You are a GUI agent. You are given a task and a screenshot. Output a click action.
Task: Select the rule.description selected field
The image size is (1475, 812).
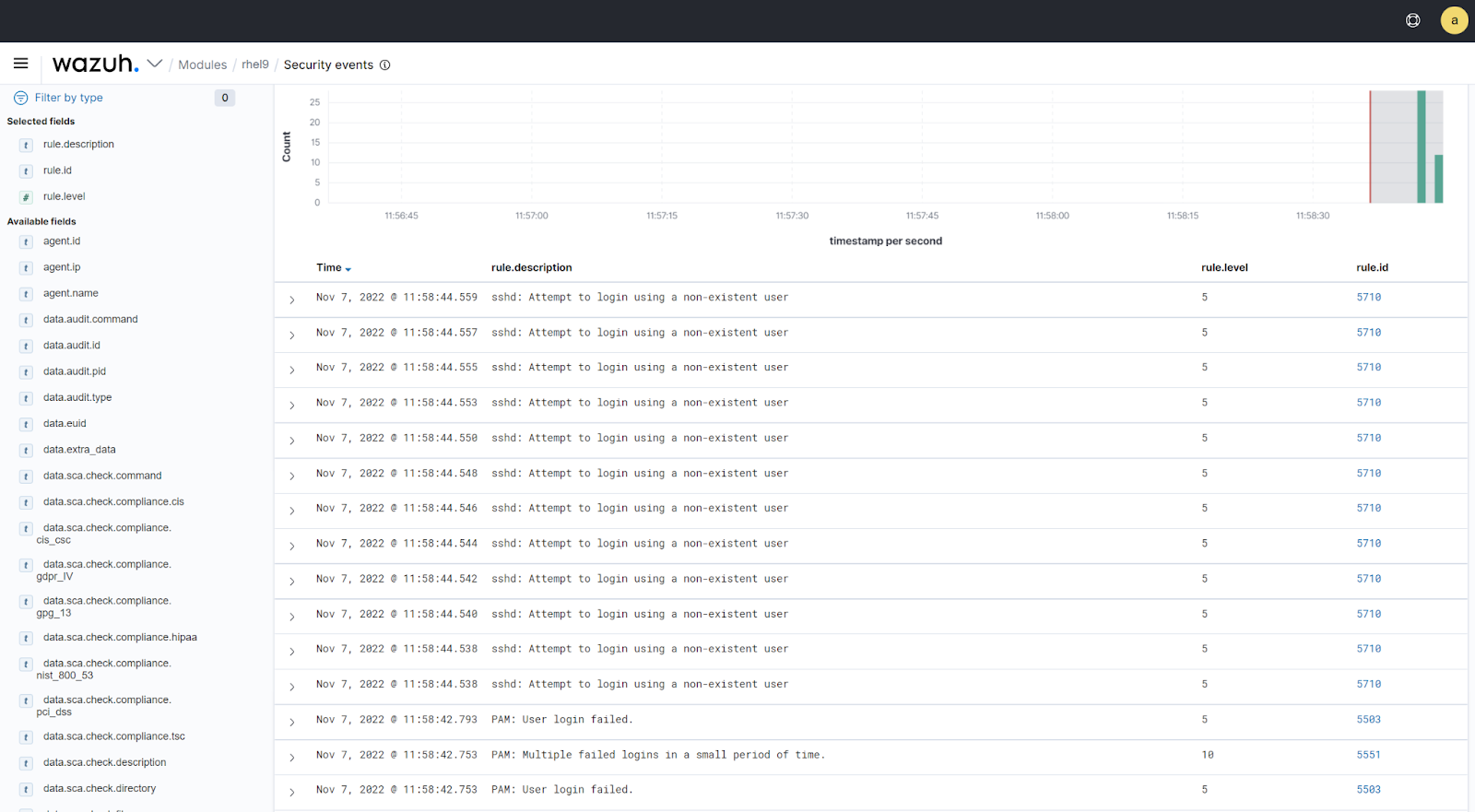[78, 145]
